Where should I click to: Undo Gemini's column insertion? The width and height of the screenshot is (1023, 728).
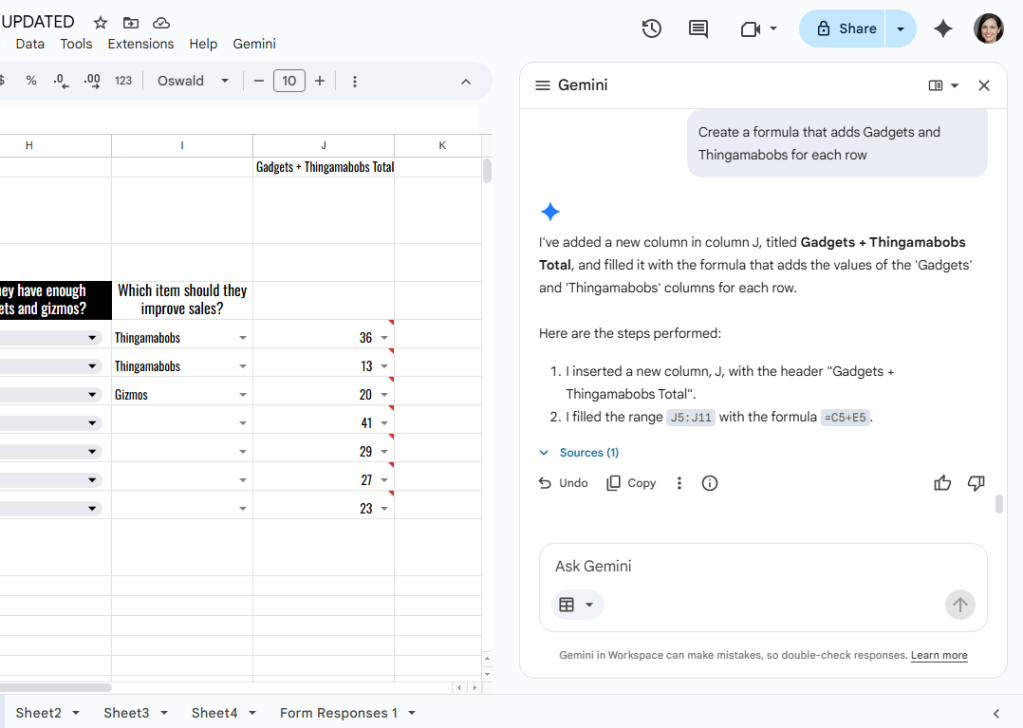click(563, 483)
